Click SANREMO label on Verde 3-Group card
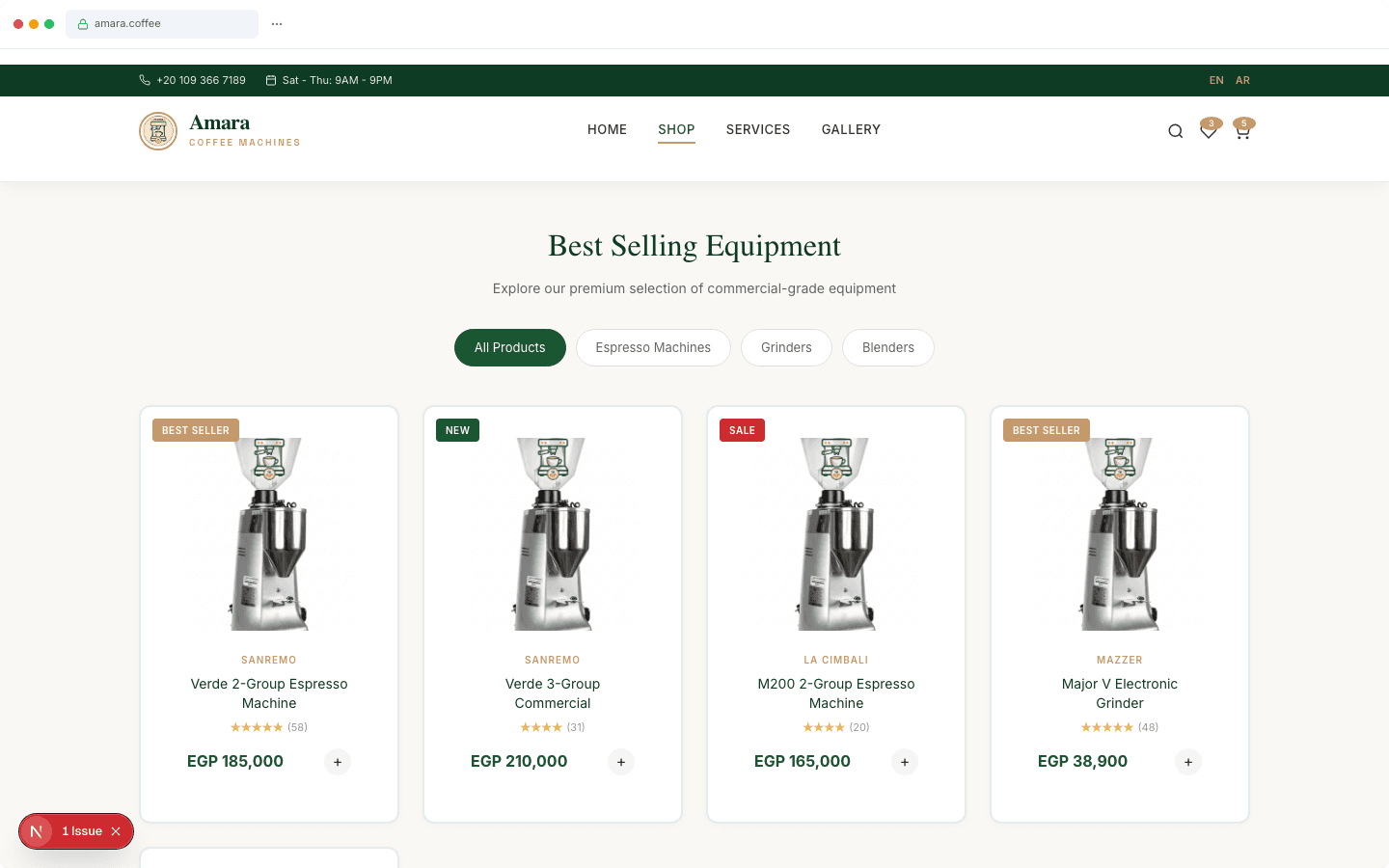This screenshot has width=1389, height=868. pyautogui.click(x=553, y=660)
